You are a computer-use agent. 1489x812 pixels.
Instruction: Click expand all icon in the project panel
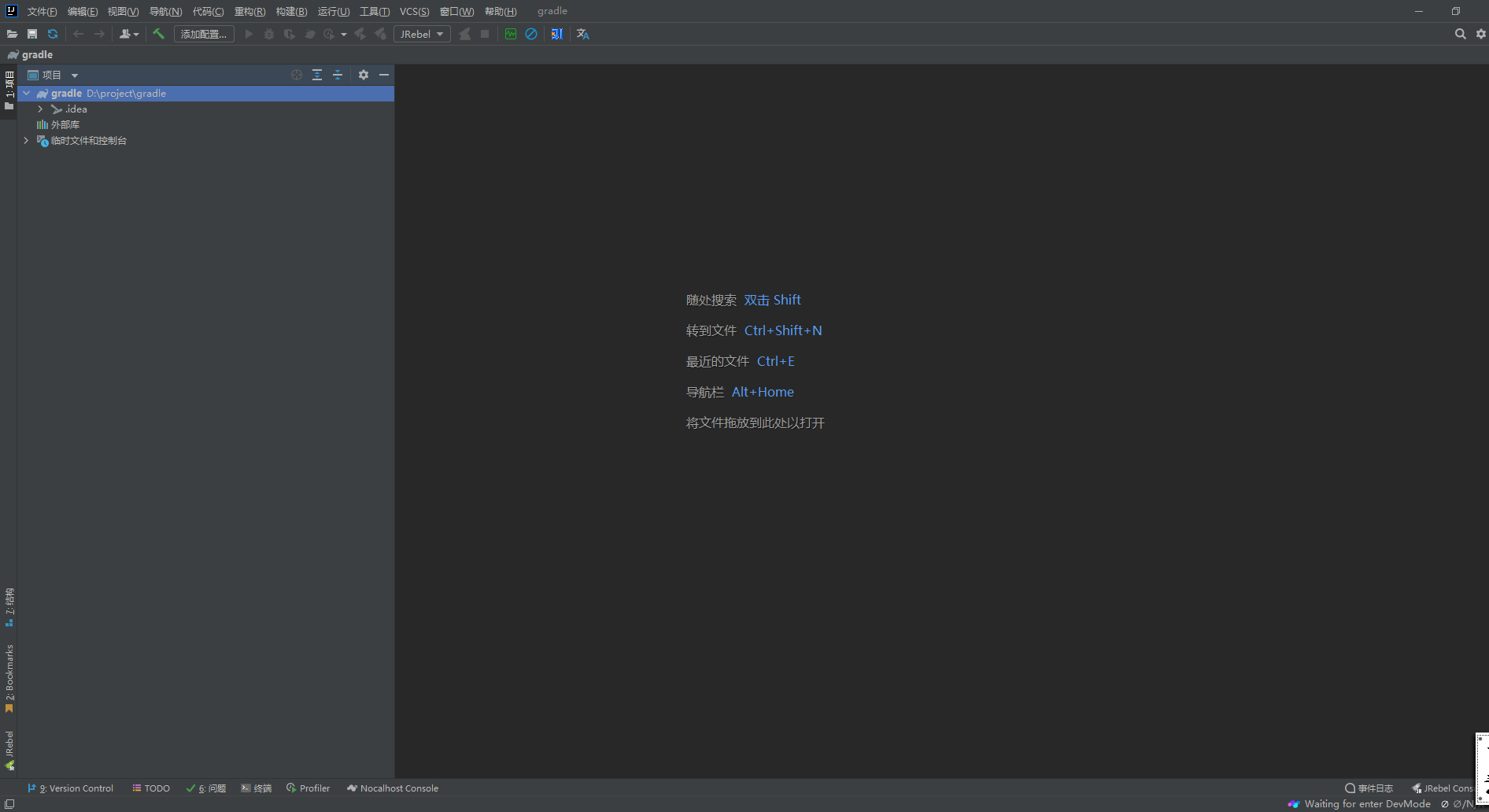(x=317, y=75)
